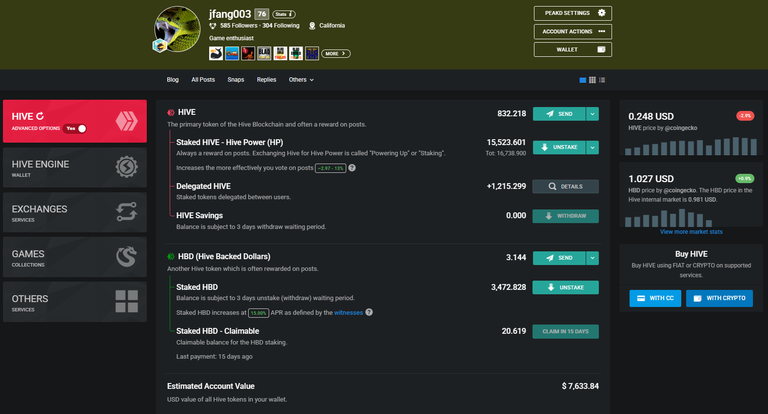Click the HIVE price bar chart

point(691,146)
